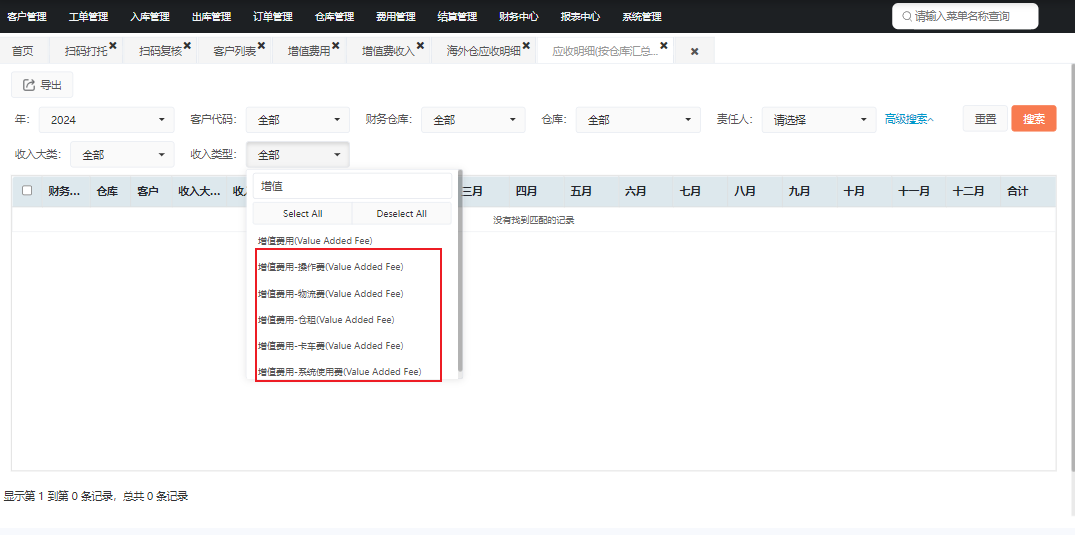Open the 入库管理 menu
The image size is (1075, 535).
point(149,16)
